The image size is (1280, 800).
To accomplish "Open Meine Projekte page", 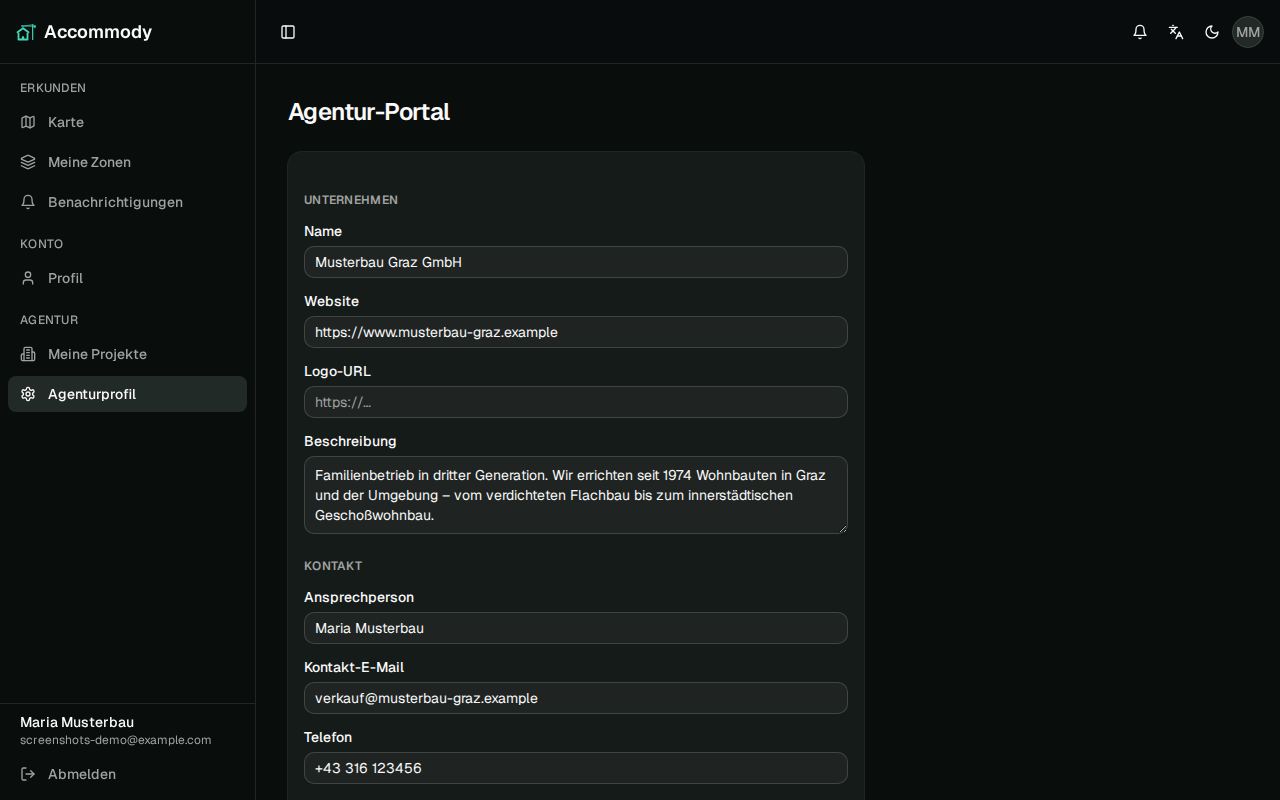I will click(x=127, y=354).
